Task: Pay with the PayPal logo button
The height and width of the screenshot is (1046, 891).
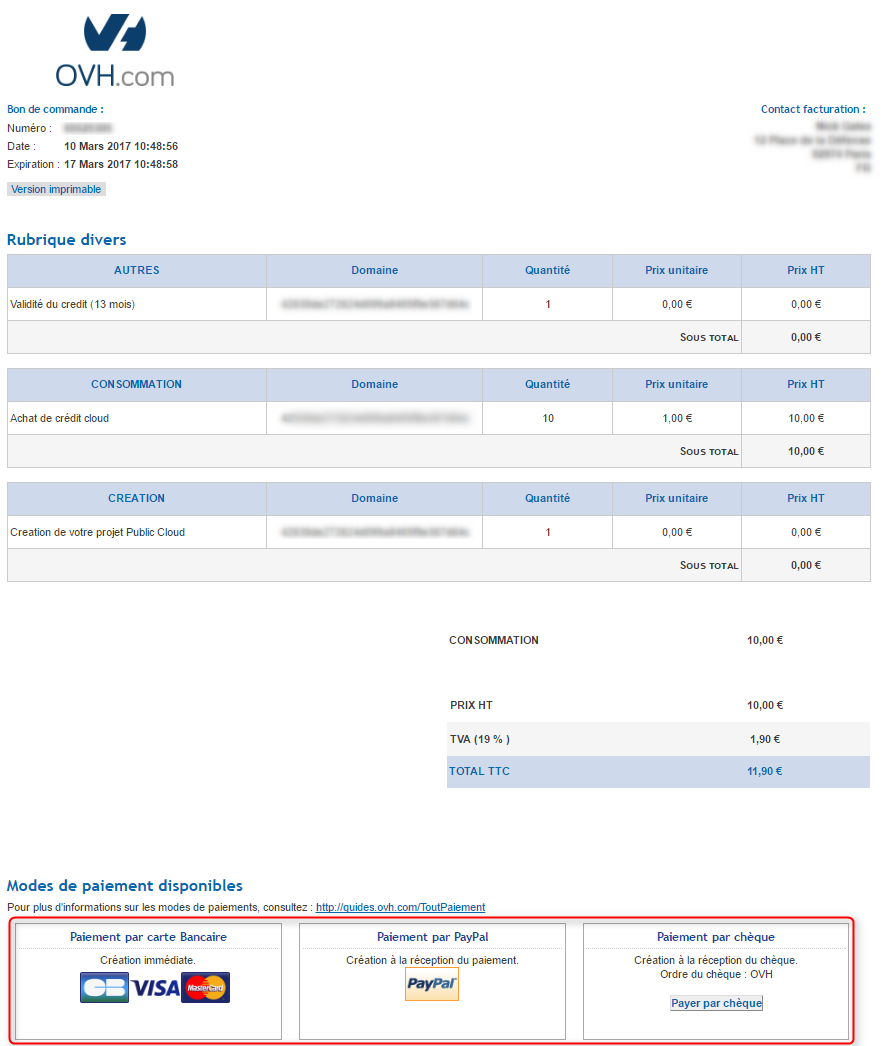Action: [431, 984]
